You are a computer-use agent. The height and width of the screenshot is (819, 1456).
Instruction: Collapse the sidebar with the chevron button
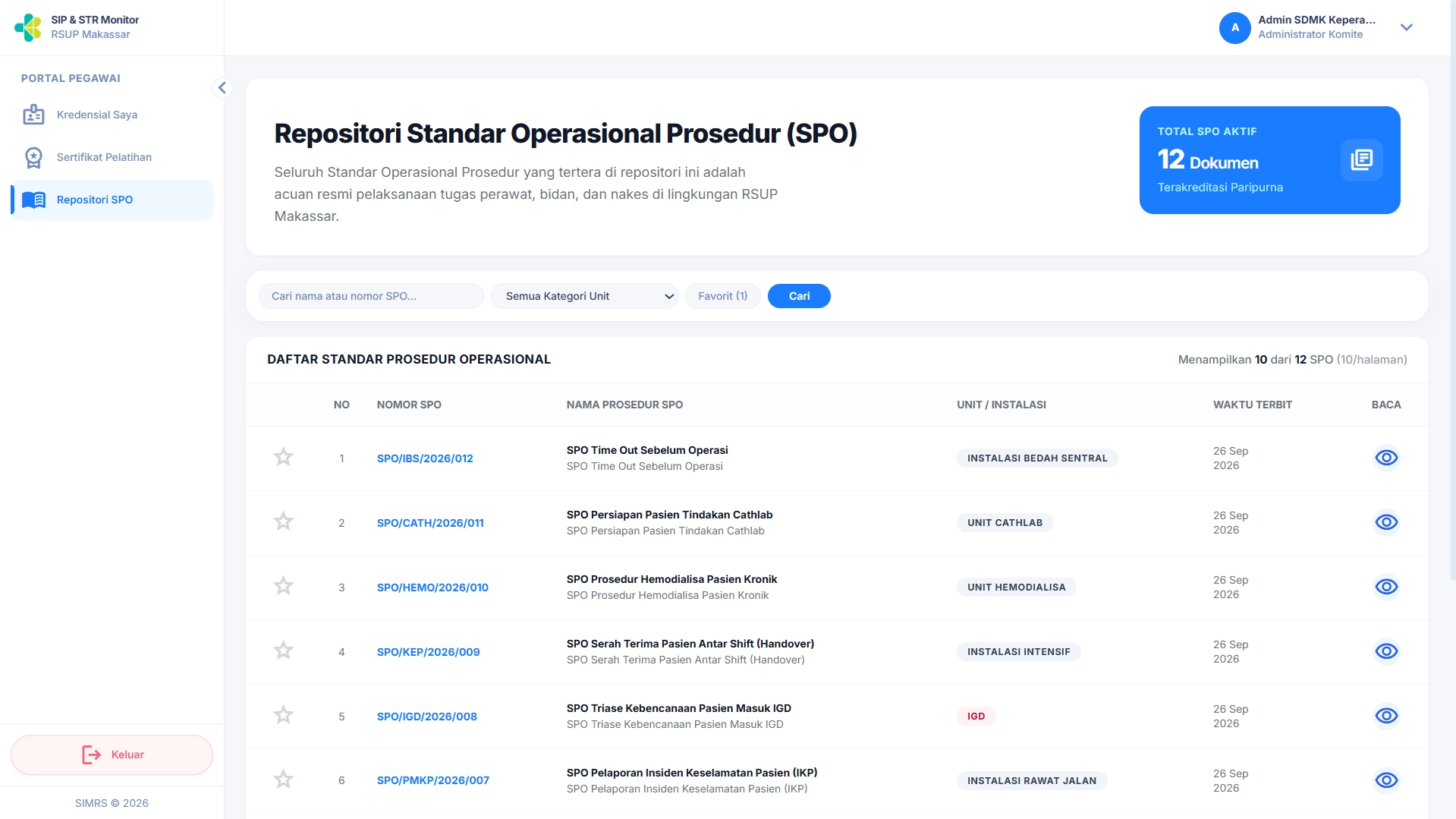[222, 88]
